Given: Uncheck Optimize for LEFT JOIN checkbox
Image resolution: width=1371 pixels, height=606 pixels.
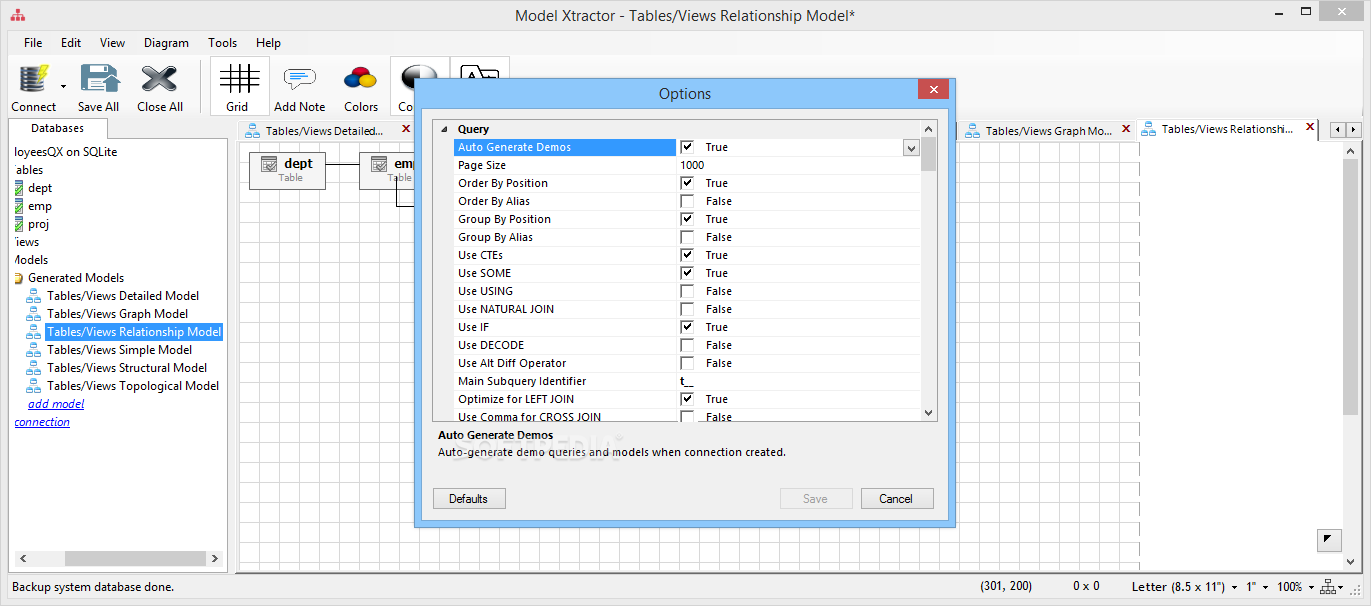Looking at the screenshot, I should point(687,399).
